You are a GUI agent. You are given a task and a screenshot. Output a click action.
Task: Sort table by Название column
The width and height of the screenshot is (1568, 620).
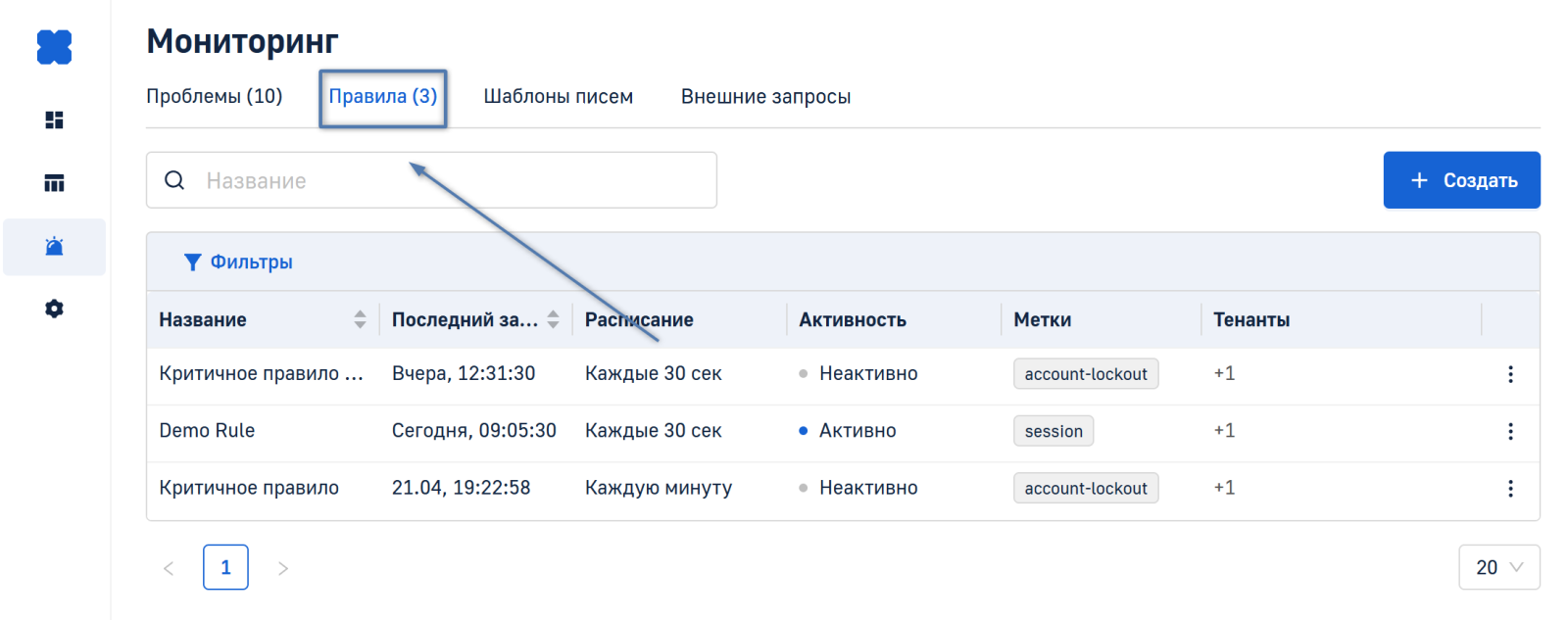[x=360, y=319]
